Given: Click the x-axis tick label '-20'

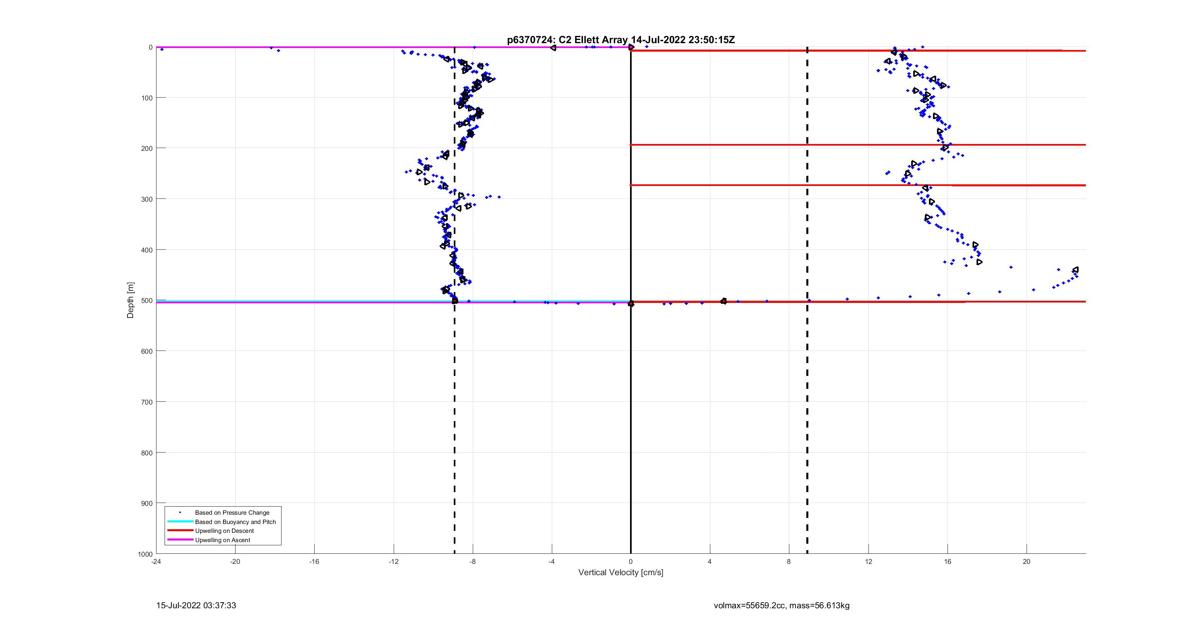Looking at the screenshot, I should [x=235, y=561].
